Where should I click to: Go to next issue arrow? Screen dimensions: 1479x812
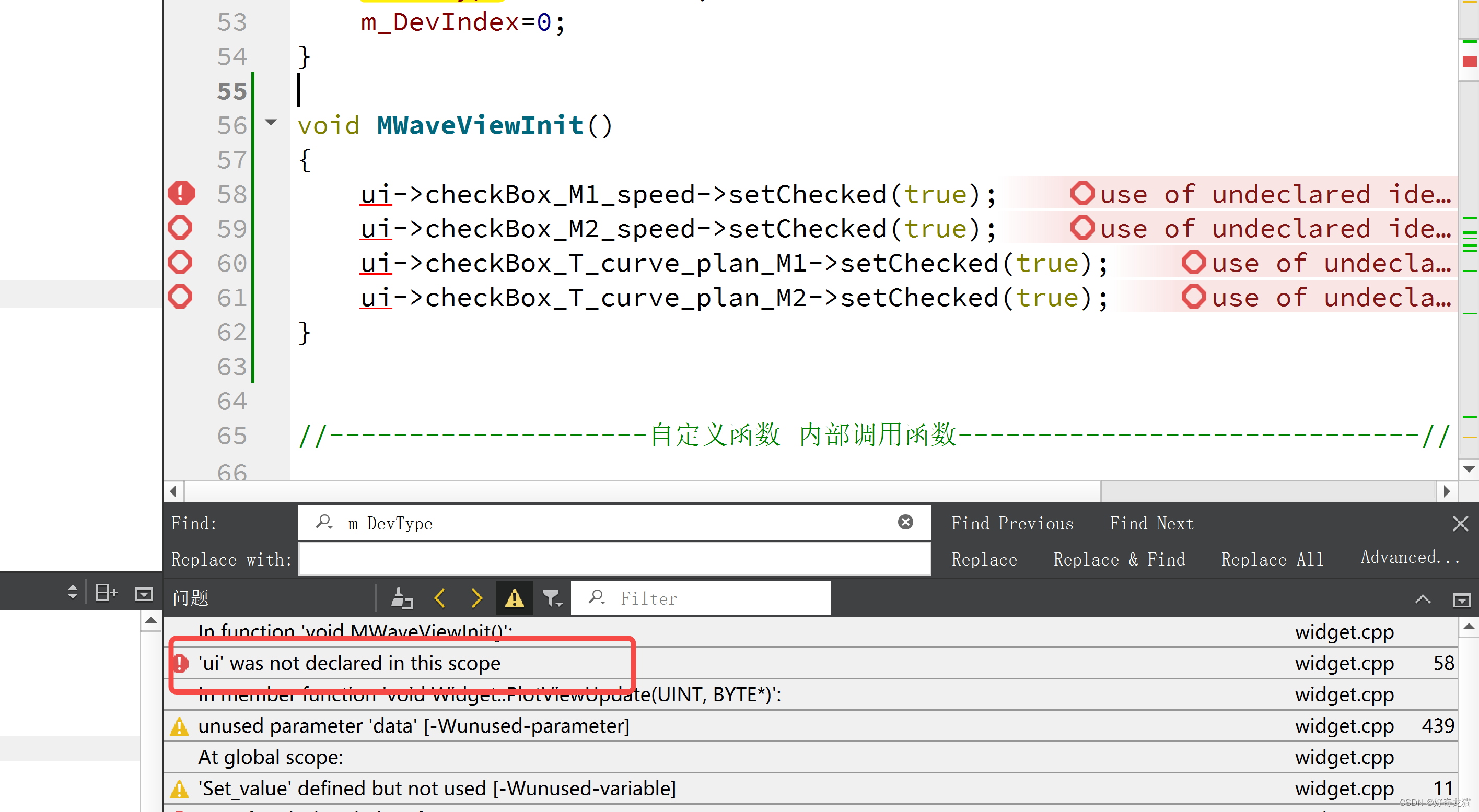pos(476,598)
